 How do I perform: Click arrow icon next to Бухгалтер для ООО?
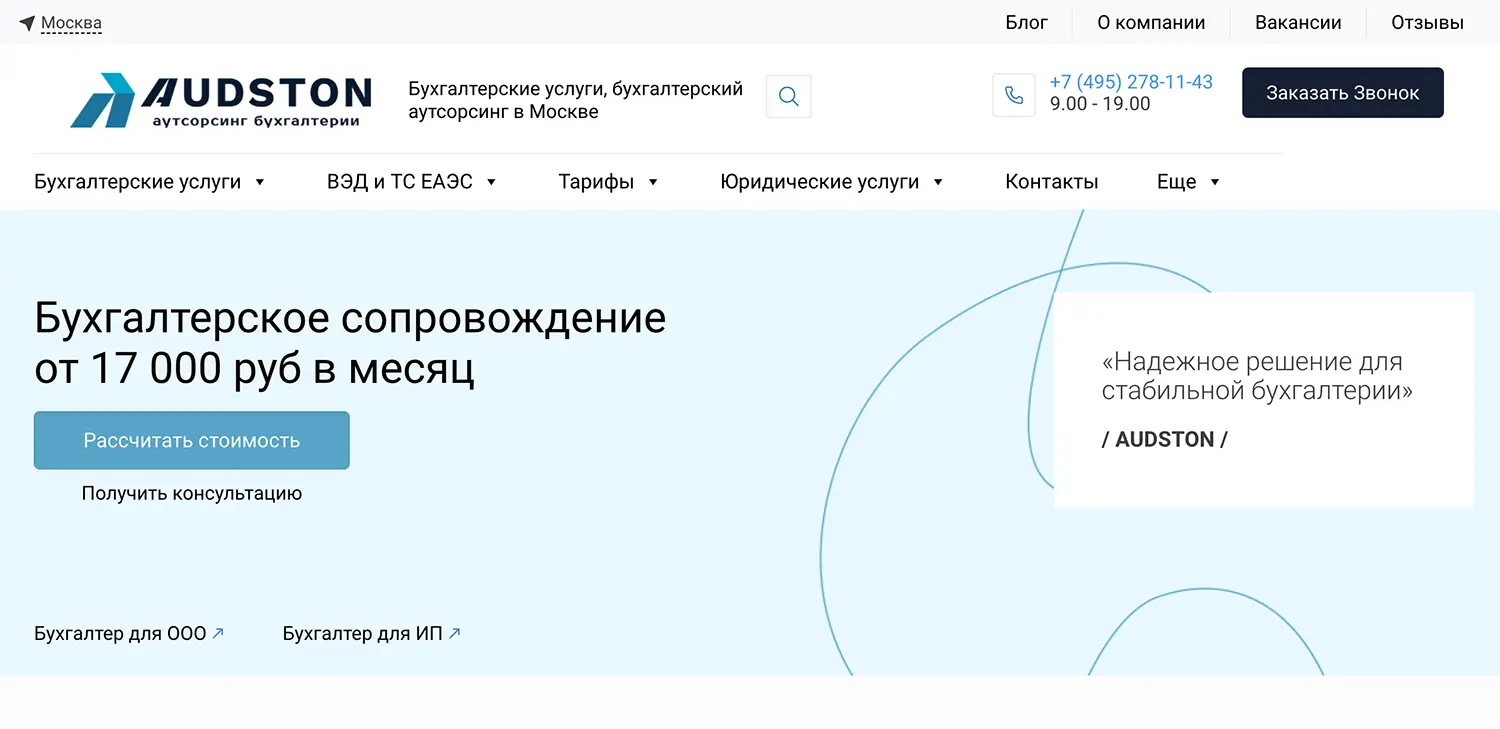coord(218,633)
